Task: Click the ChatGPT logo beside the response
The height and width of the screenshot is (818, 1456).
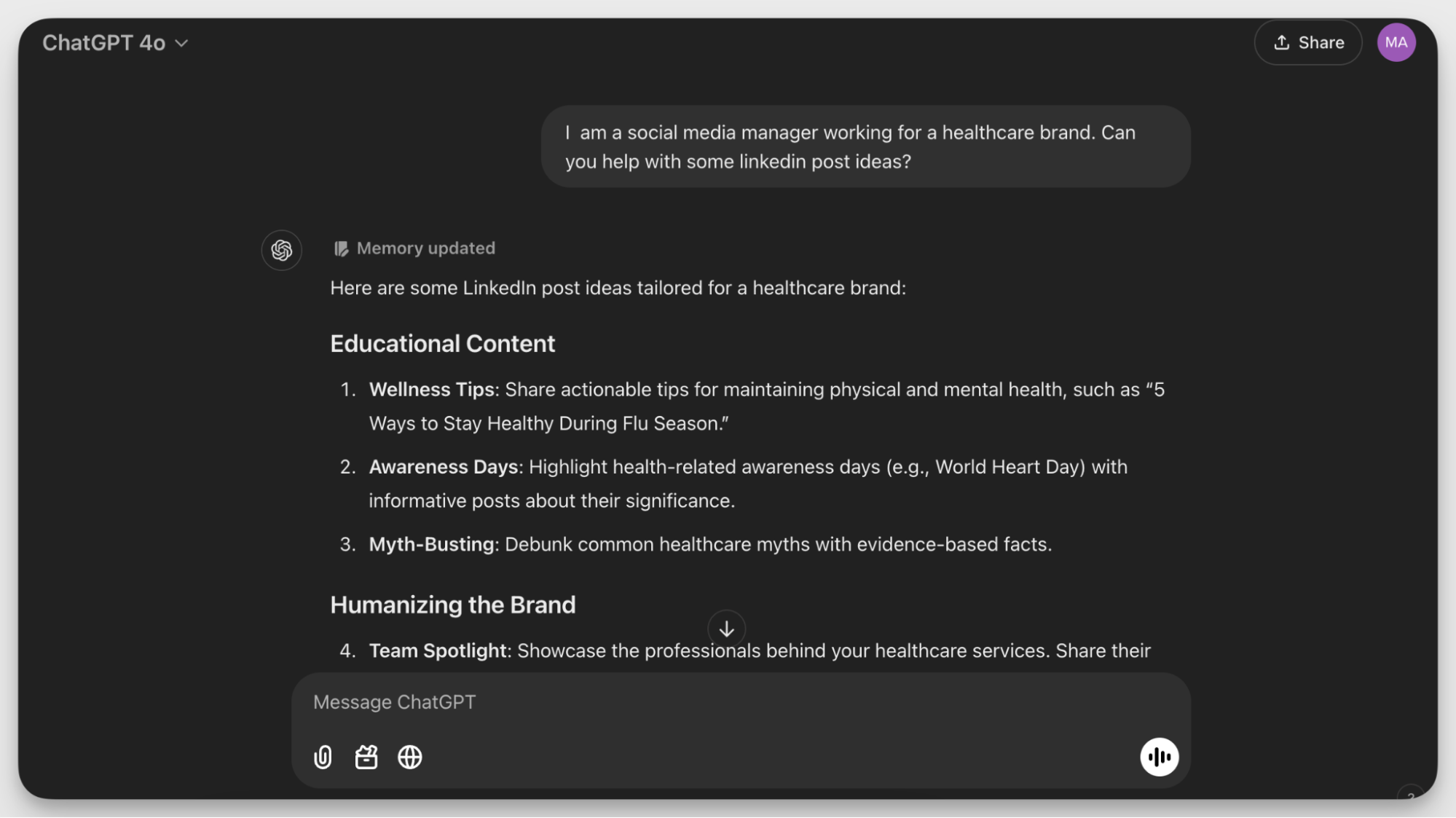Action: 282,251
